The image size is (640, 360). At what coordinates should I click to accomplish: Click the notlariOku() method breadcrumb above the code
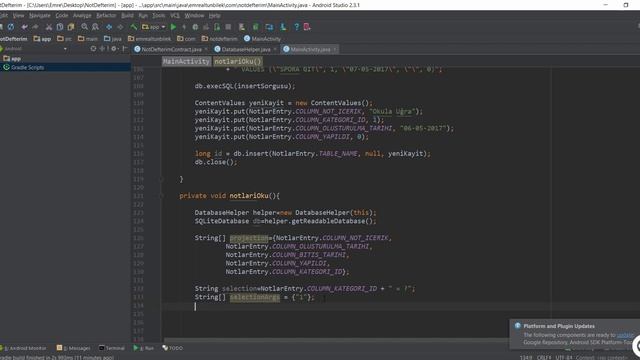(x=238, y=62)
